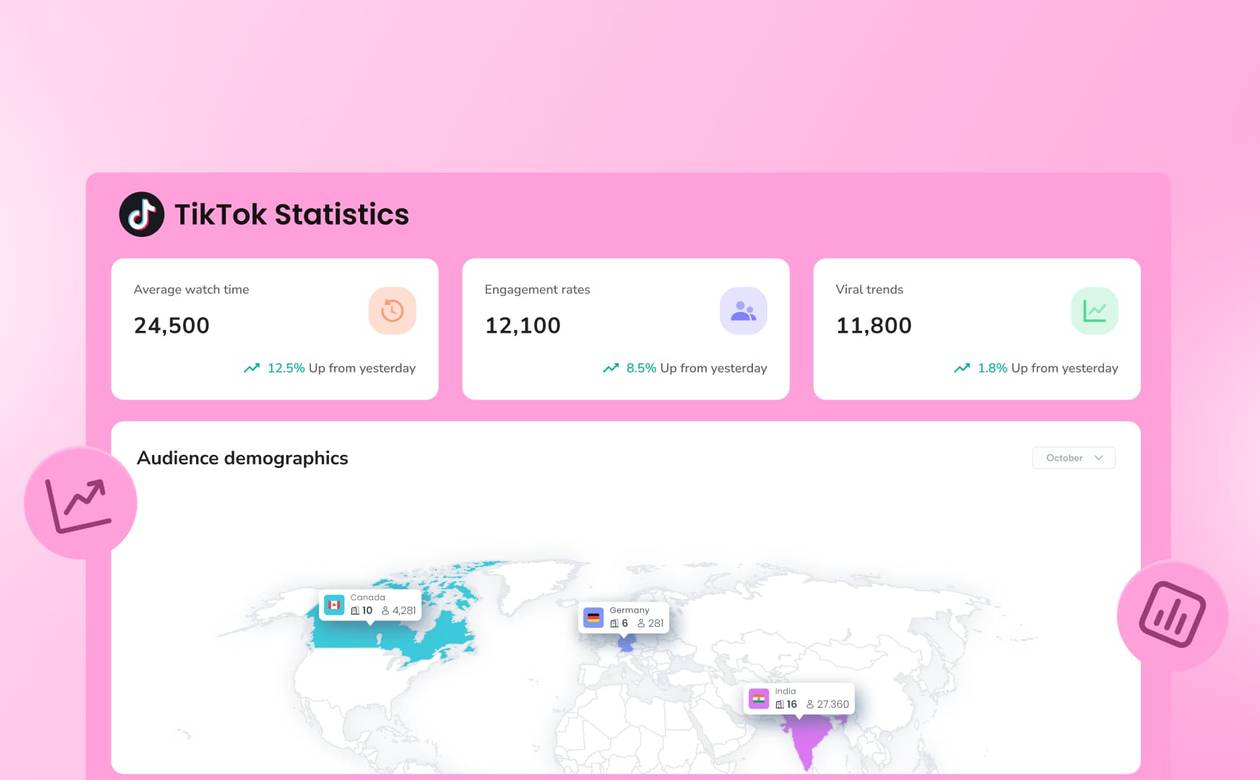The height and width of the screenshot is (780, 1260).
Task: Click the trend arrow beside 1.8%
Action: tap(962, 368)
